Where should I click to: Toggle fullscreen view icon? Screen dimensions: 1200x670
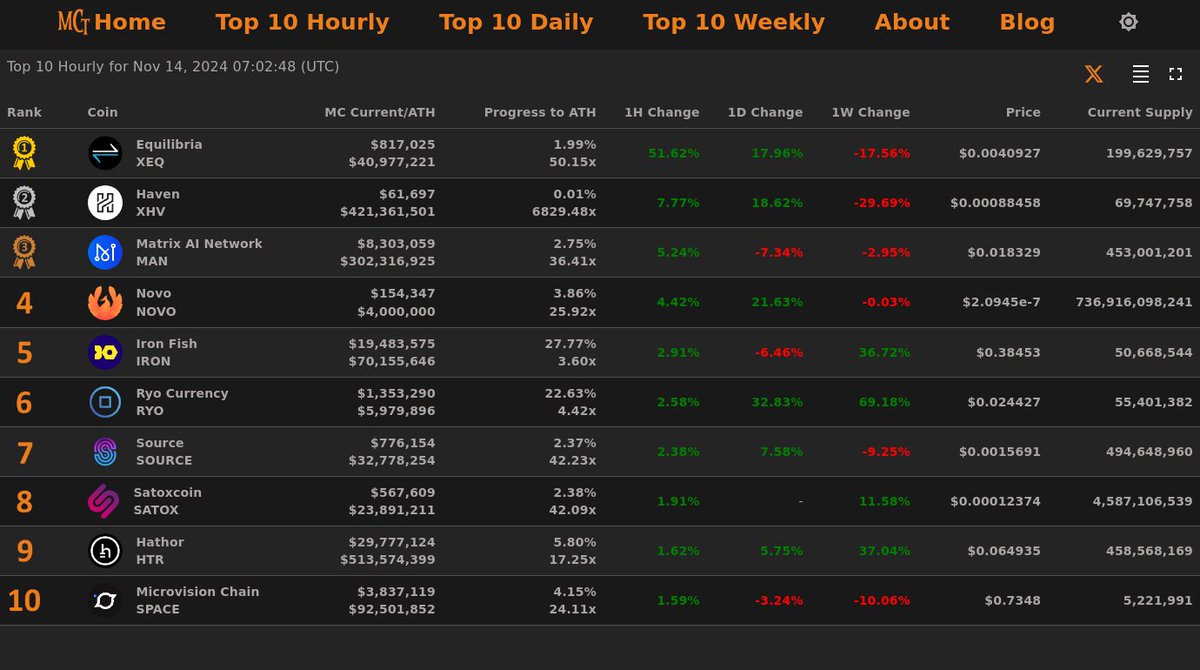click(1175, 74)
